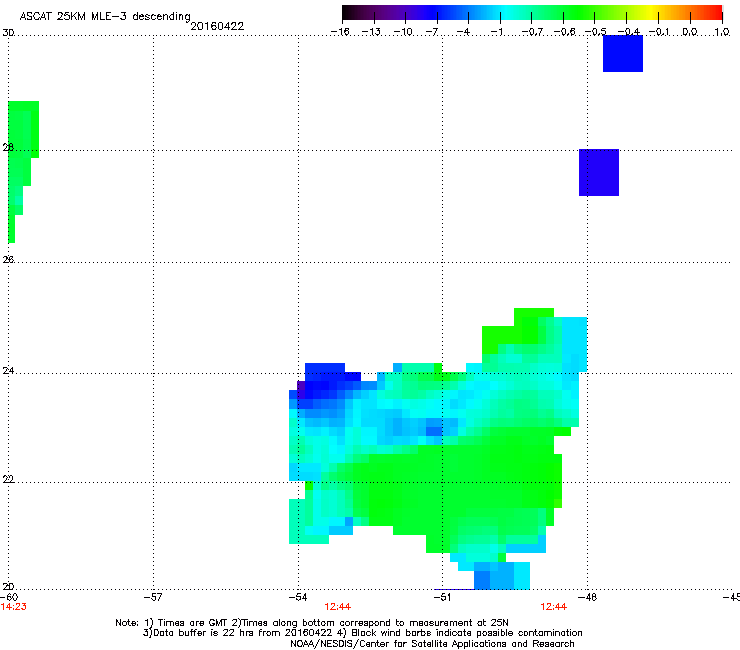Click the -1 color bar tick label
This screenshot has width=740, height=650.
point(496,32)
